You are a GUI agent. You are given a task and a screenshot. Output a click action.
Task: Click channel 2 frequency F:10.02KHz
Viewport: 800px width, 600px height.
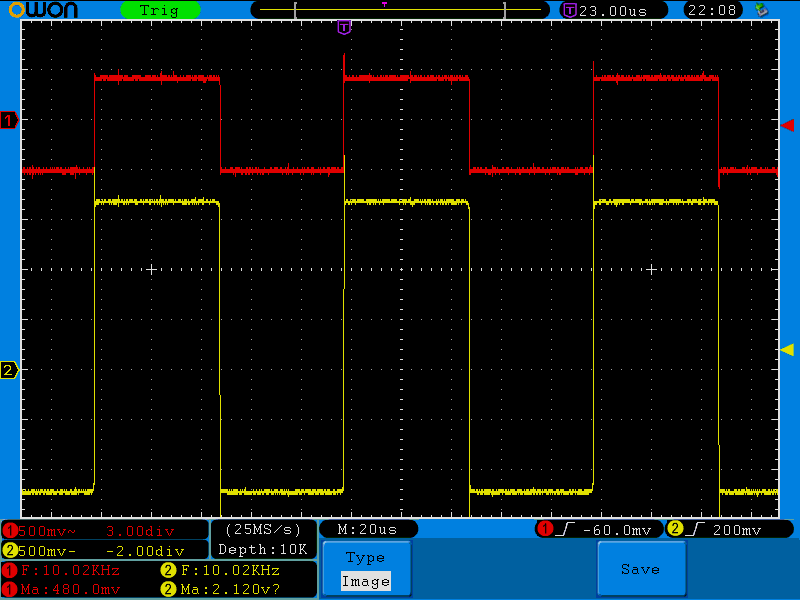click(231, 570)
